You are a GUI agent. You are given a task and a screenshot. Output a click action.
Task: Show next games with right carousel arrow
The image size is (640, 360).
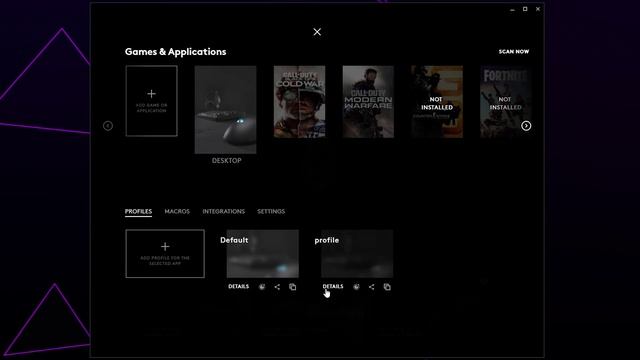pyautogui.click(x=526, y=126)
